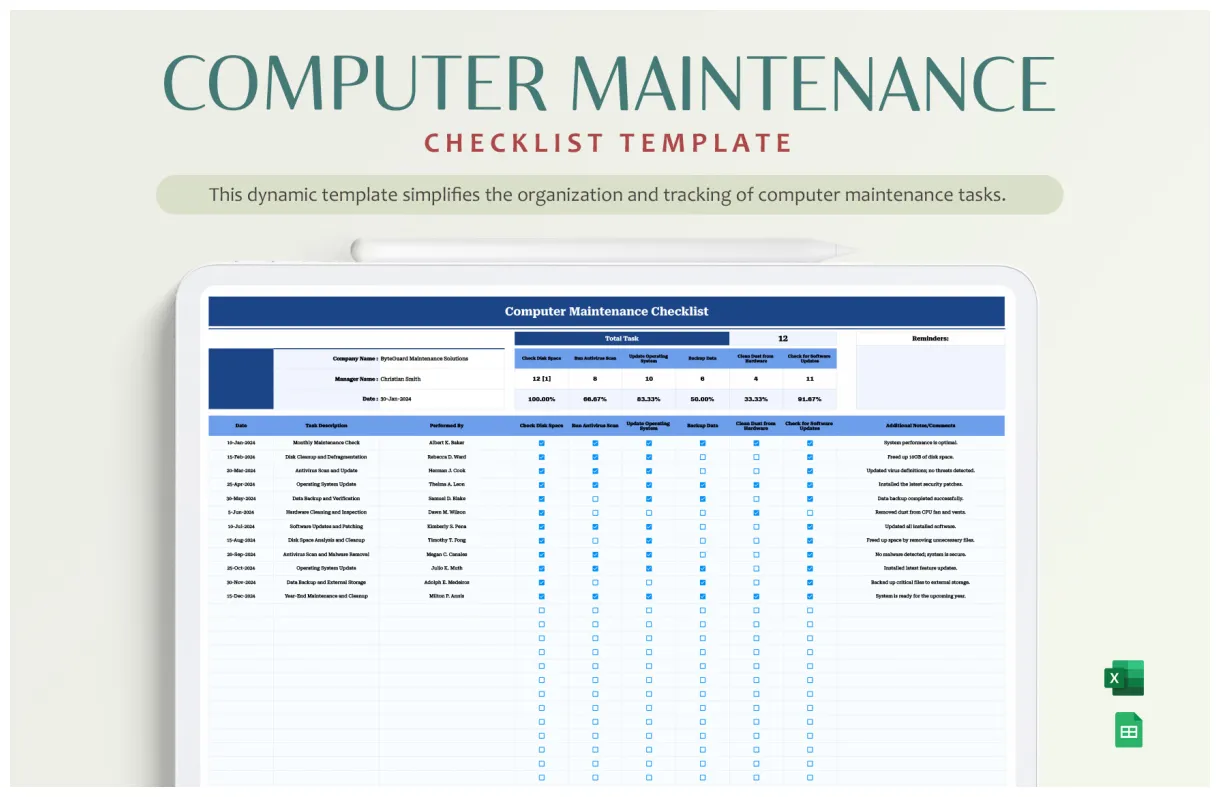Viewport: 1220px width, 797px height.
Task: Uncheck Update Operating System for Disk Space Analysis
Action: click(x=648, y=539)
